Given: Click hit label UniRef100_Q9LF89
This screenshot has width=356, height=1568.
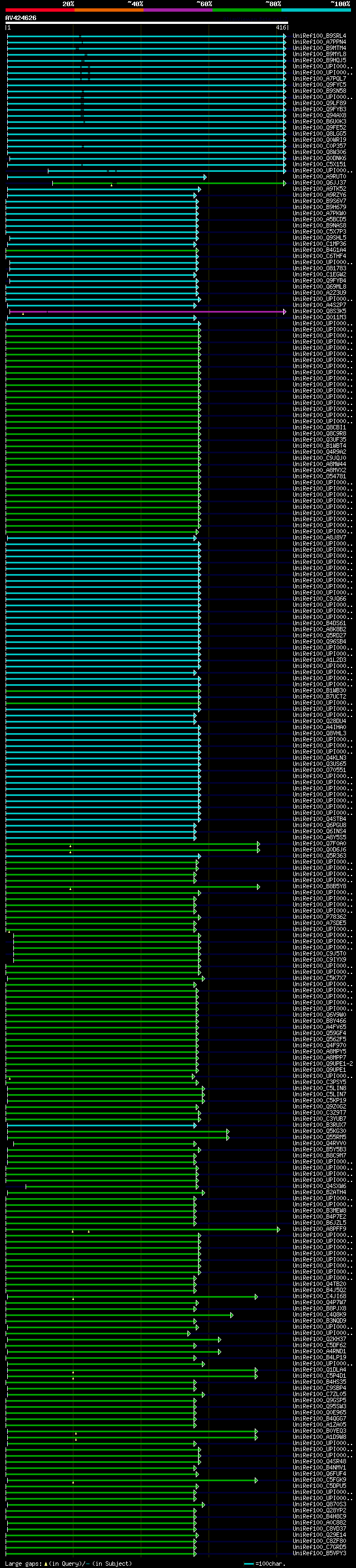Looking at the screenshot, I should [319, 103].
